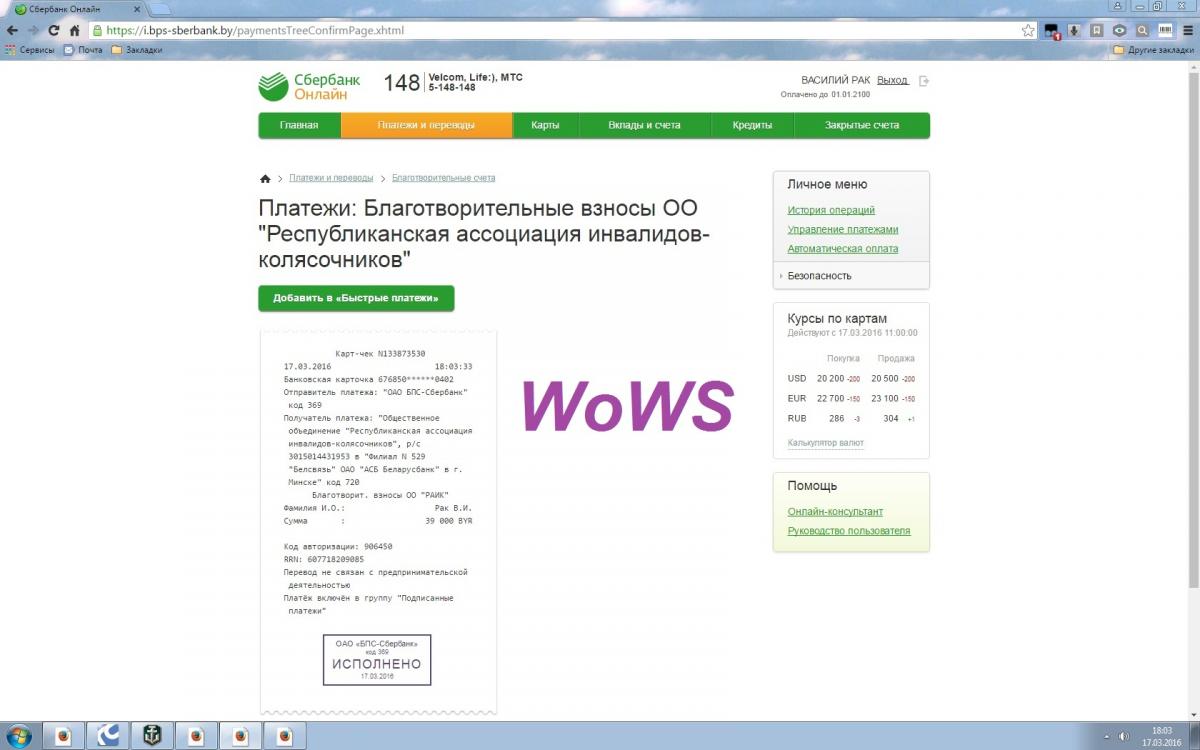Click the barcode extension icon
The height and width of the screenshot is (750, 1200).
[1164, 30]
